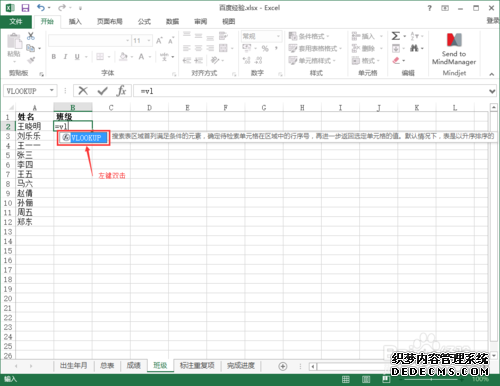This screenshot has width=500, height=386.
Task: Add new sheet with plus icon
Action: tap(283, 366)
